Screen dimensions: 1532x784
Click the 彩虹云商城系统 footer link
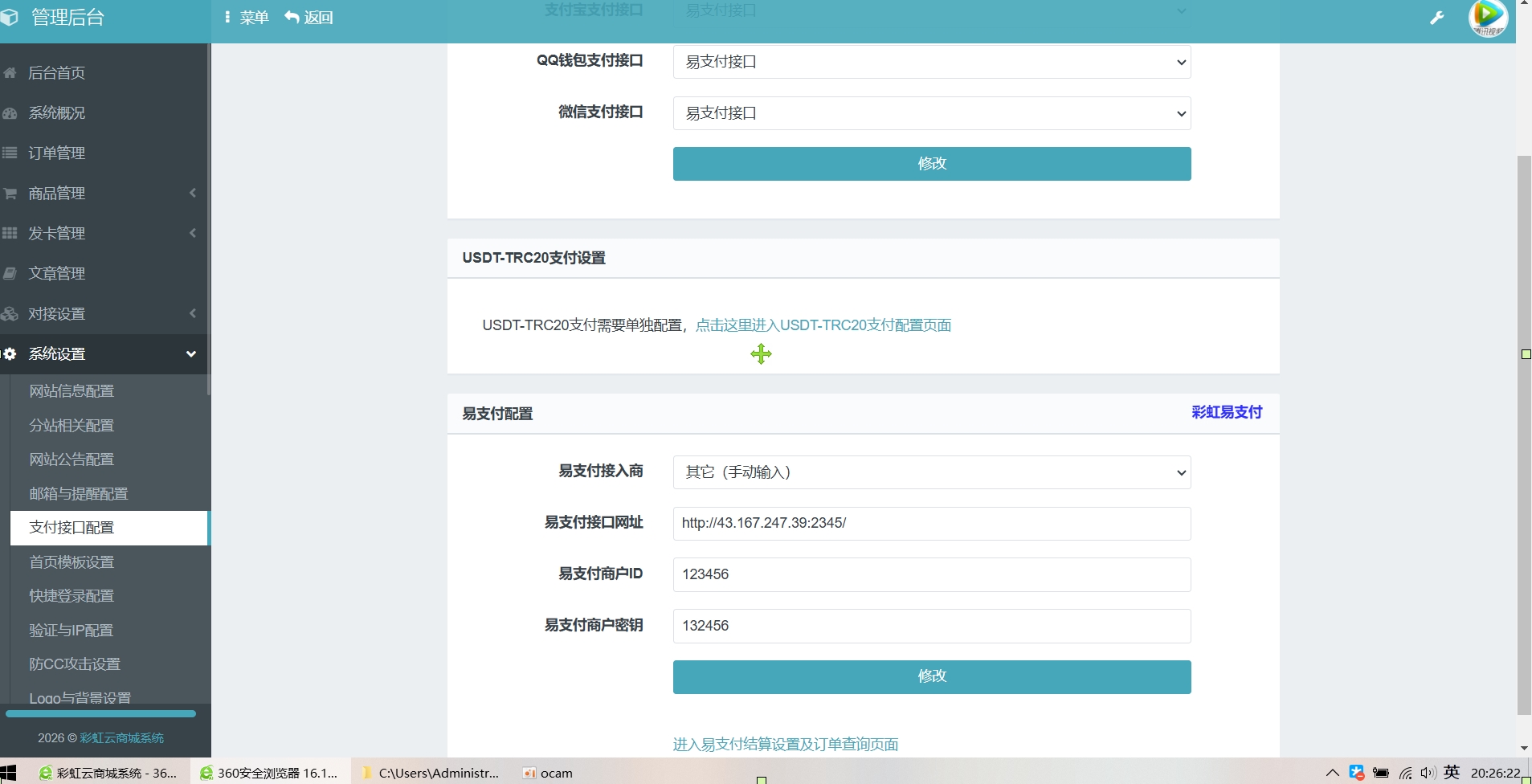[121, 738]
